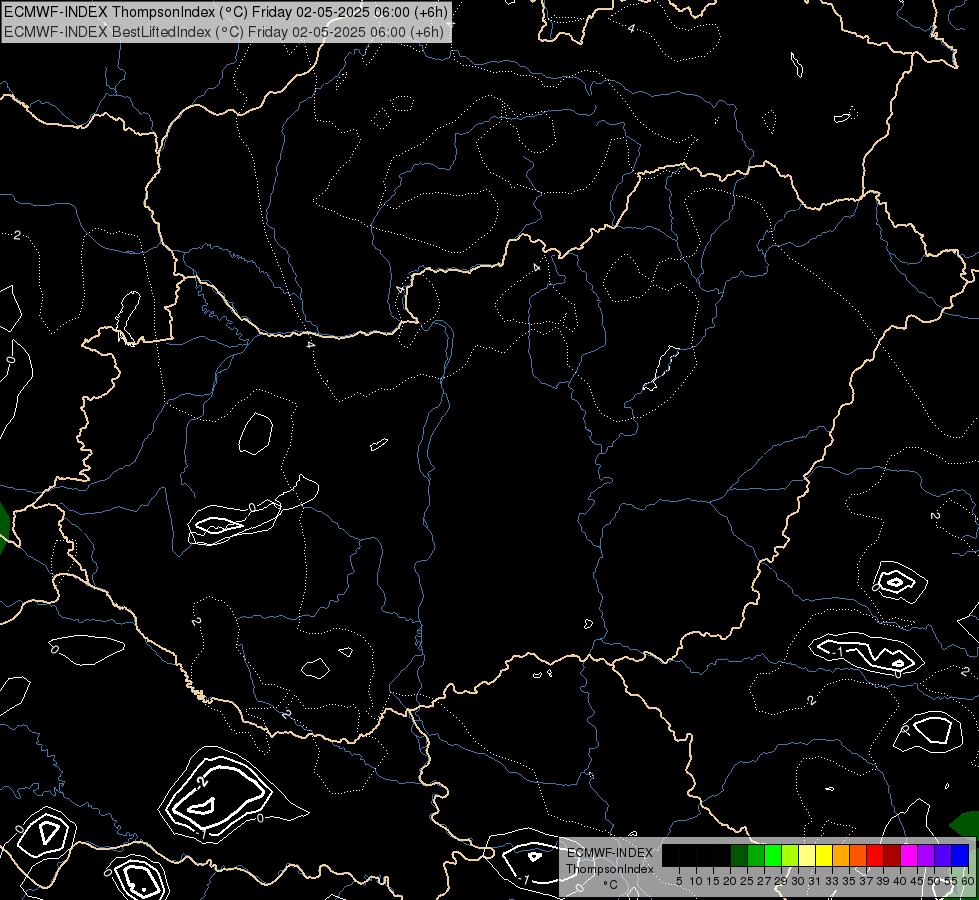Click the legend tick value 30

(799, 881)
